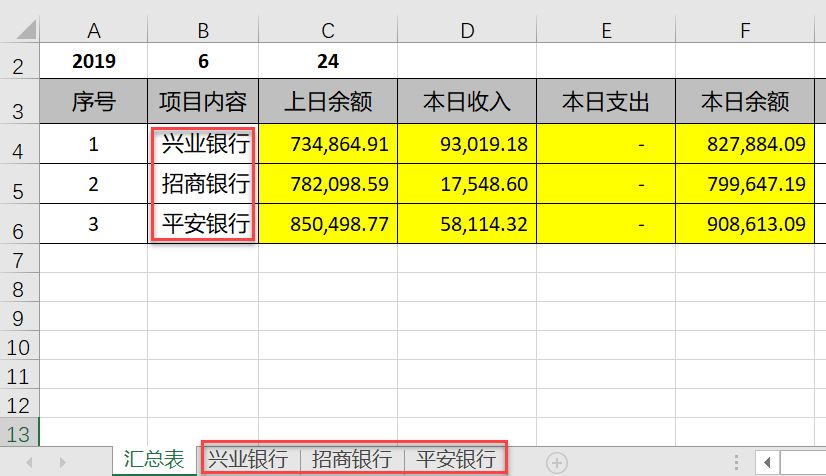The width and height of the screenshot is (826, 476).
Task: Open the 平安银行 sheet tab
Action: (456, 460)
